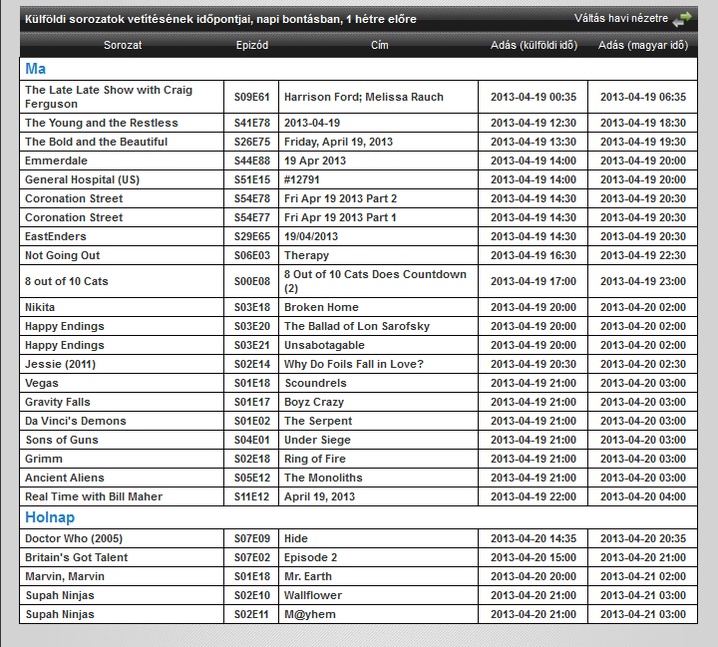The height and width of the screenshot is (647, 718).
Task: Click the Doctor Who episode title 'Hide'
Action: click(296, 538)
